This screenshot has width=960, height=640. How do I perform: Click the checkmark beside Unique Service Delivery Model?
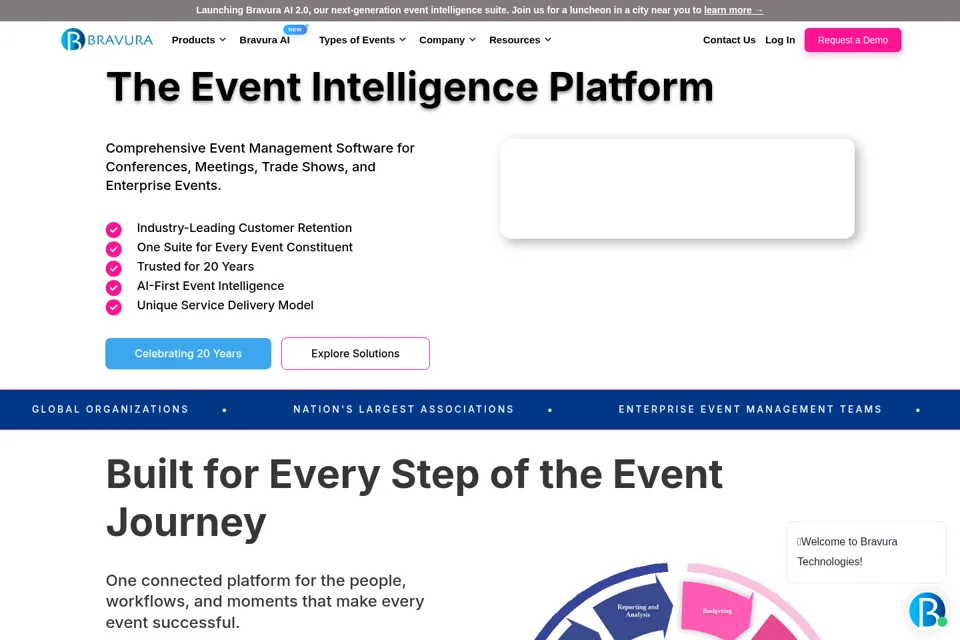113,307
